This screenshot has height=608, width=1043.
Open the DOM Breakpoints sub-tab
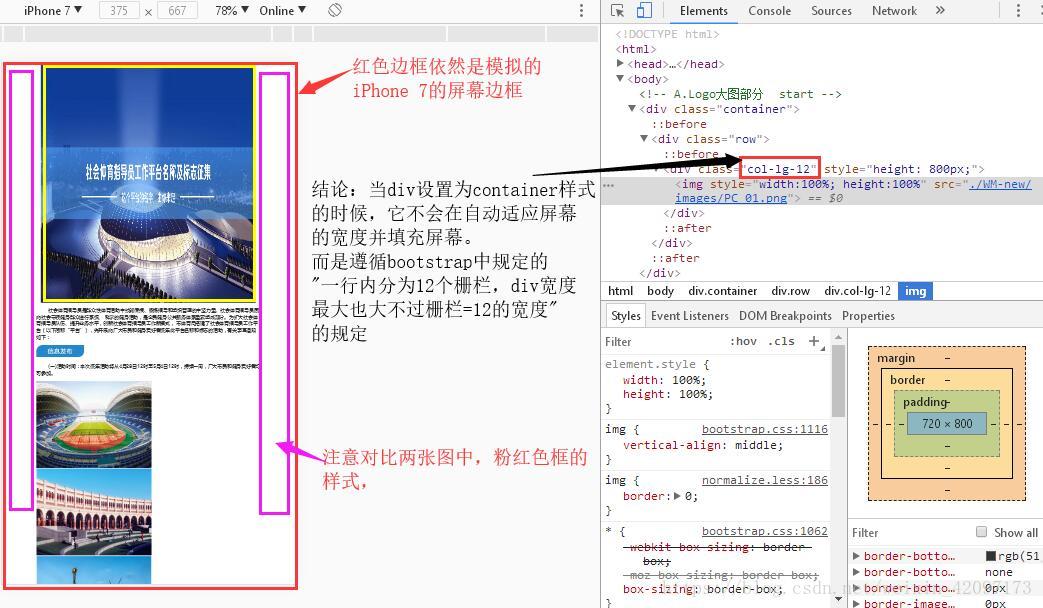point(785,316)
